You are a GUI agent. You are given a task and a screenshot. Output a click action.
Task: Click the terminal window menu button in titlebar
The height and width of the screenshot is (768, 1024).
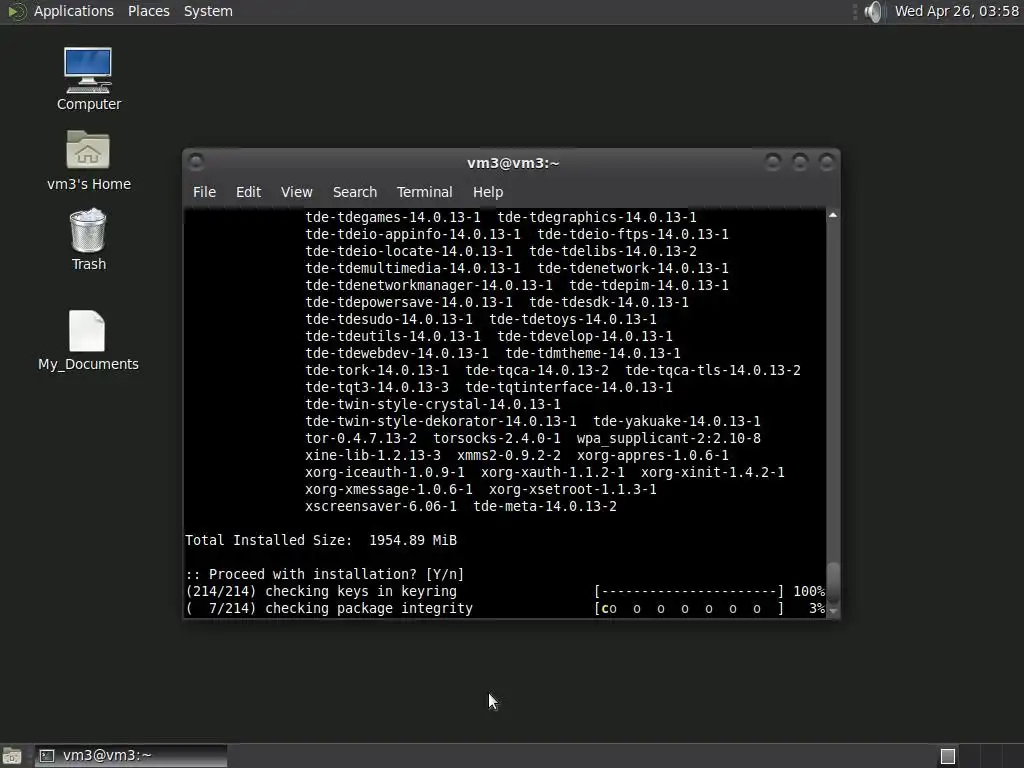tap(196, 162)
